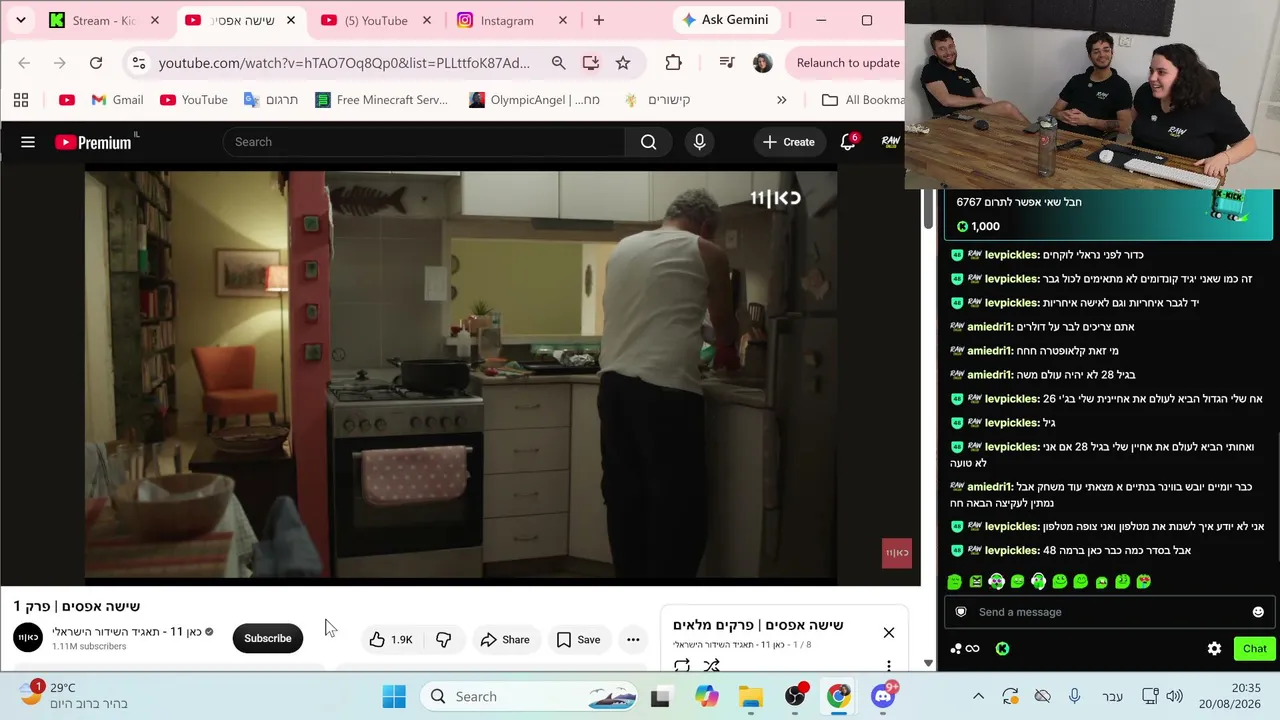Viewport: 1280px width, 720px height.
Task: Open playlist options three-dot menu
Action: pos(888,665)
